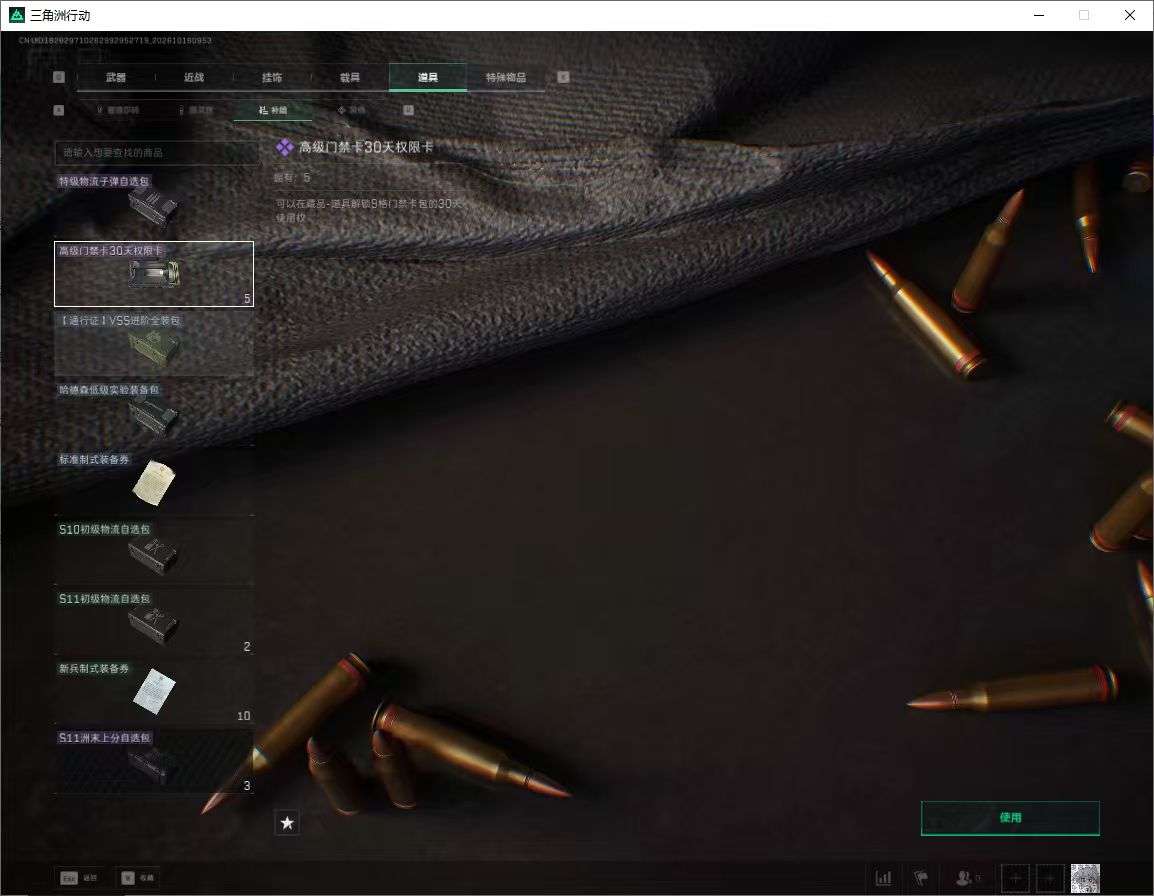This screenshot has width=1154, height=896.
Task: Select the S10初级物流自选包 item
Action: click(154, 552)
